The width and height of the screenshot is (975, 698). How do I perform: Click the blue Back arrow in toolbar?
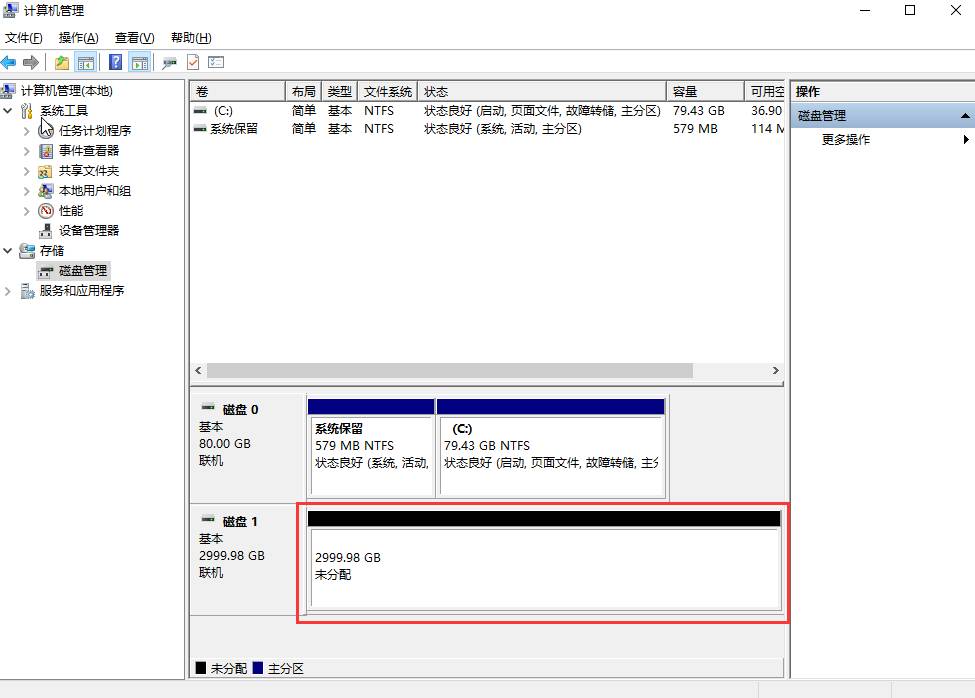point(8,62)
